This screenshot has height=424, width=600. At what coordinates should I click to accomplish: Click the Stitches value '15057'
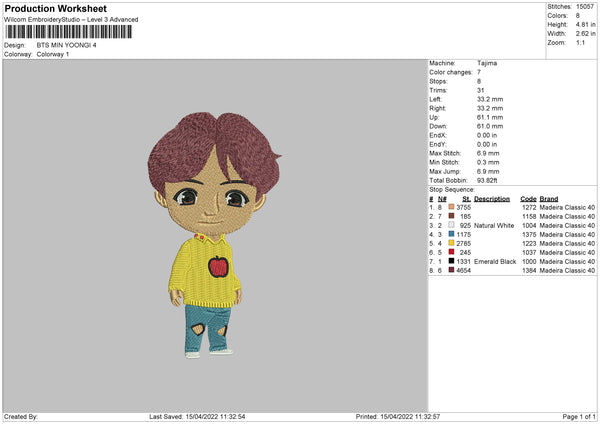(585, 7)
